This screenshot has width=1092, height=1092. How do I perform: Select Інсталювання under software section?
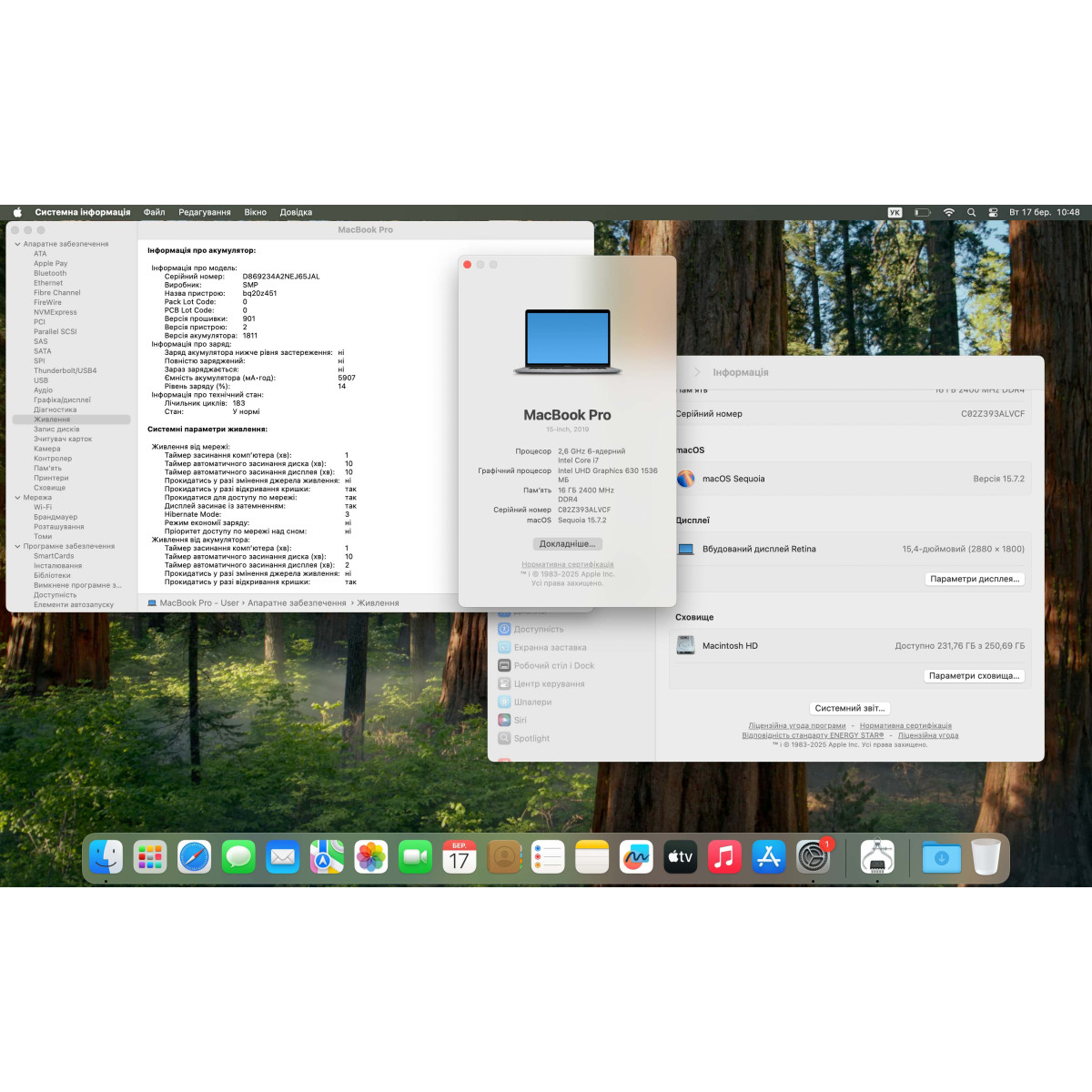click(57, 566)
